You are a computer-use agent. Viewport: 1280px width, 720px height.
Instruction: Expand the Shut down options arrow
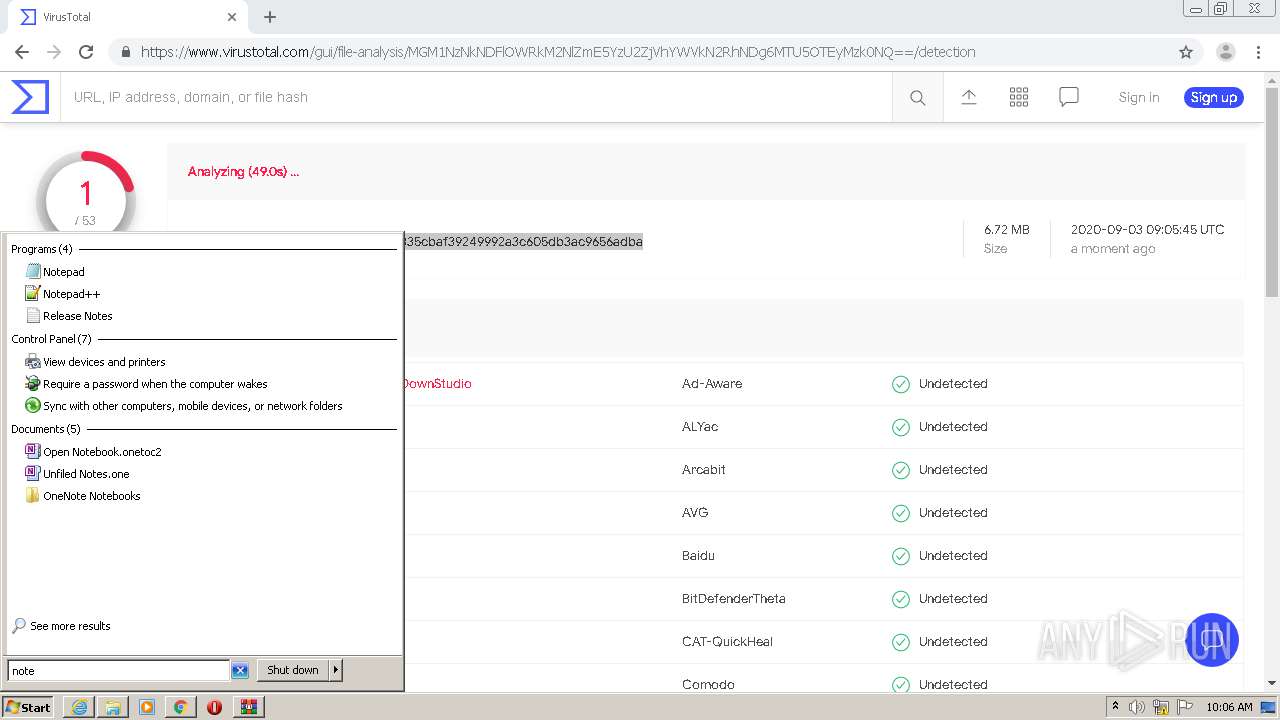click(336, 670)
